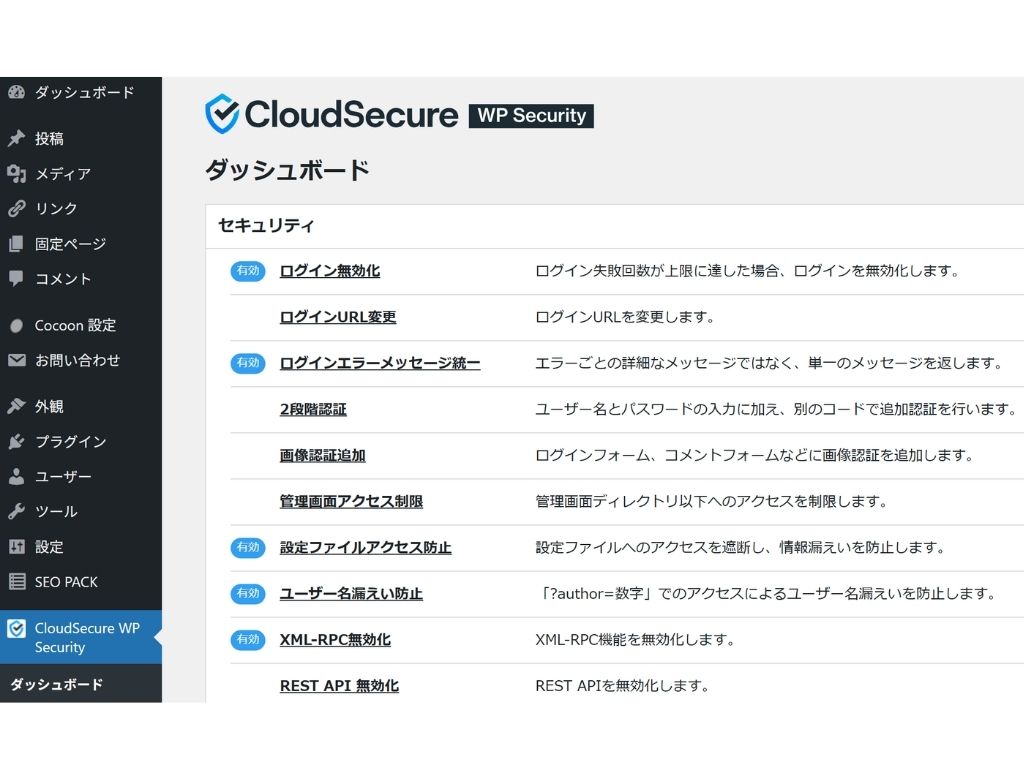The height and width of the screenshot is (768, 1024).
Task: Click the WP Security badge beside the logo
Action: [x=531, y=115]
